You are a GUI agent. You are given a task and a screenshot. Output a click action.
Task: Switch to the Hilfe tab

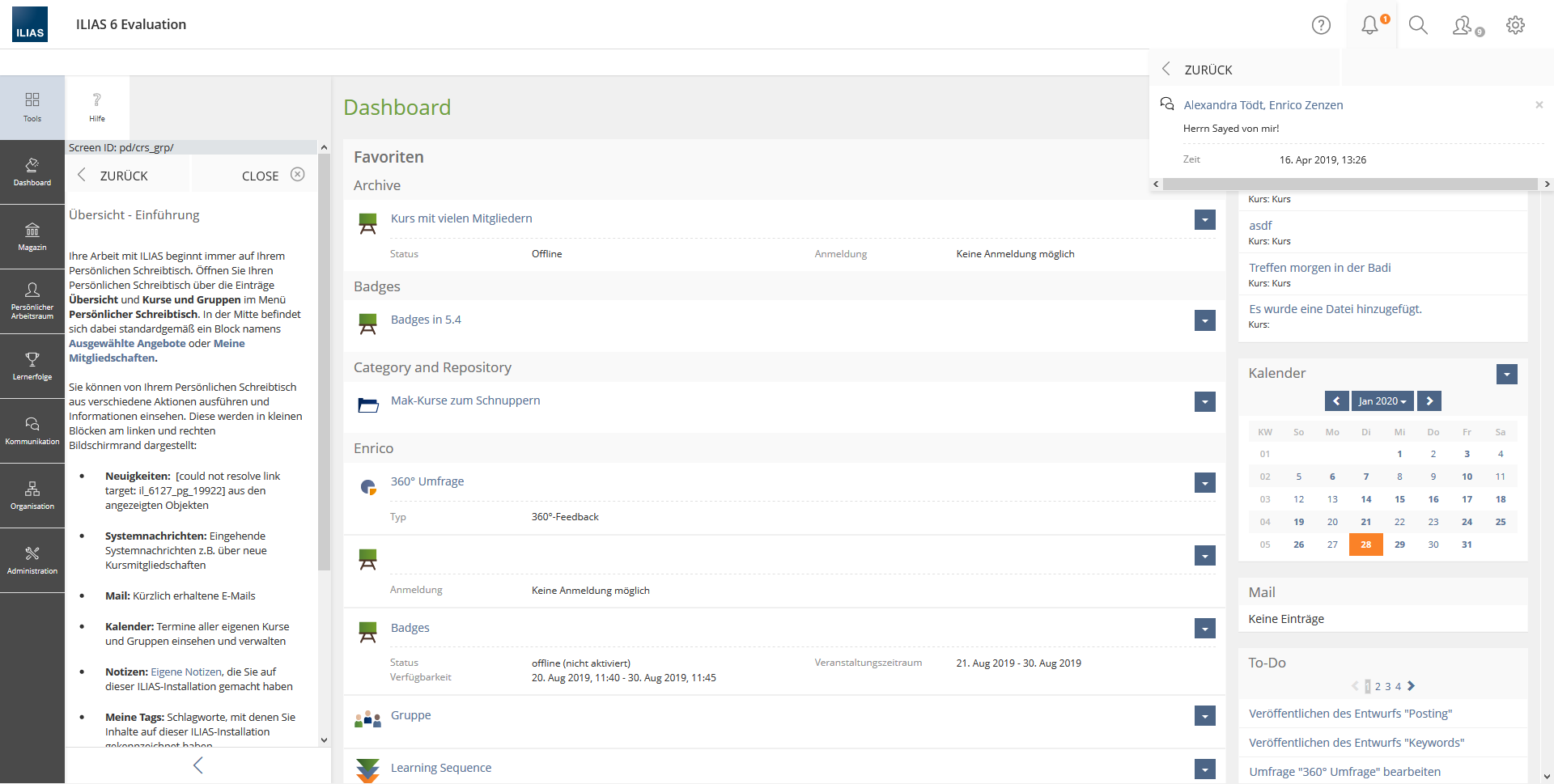point(97,108)
